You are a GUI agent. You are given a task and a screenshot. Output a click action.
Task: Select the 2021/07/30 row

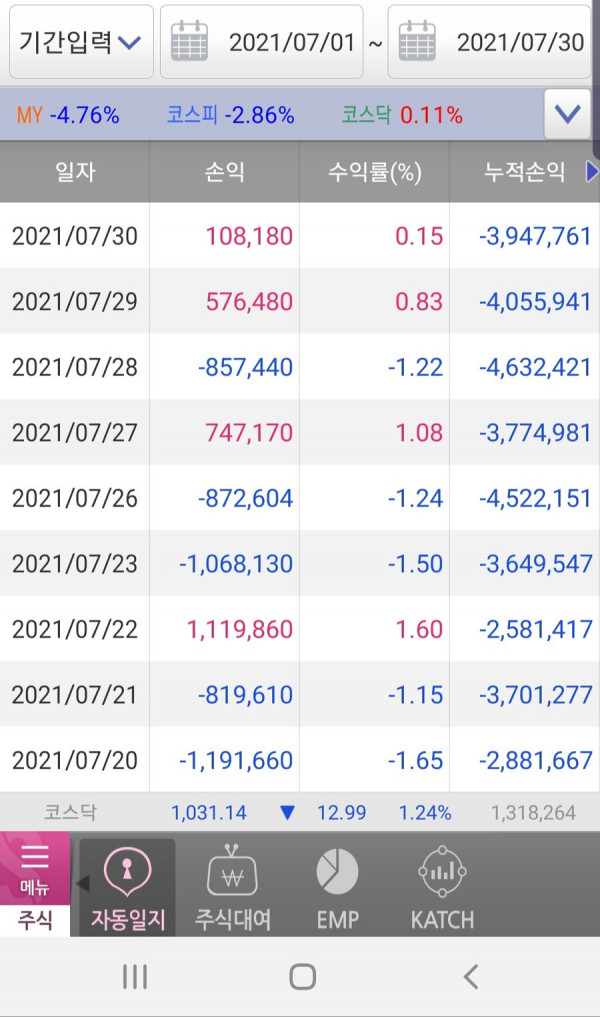[x=300, y=235]
